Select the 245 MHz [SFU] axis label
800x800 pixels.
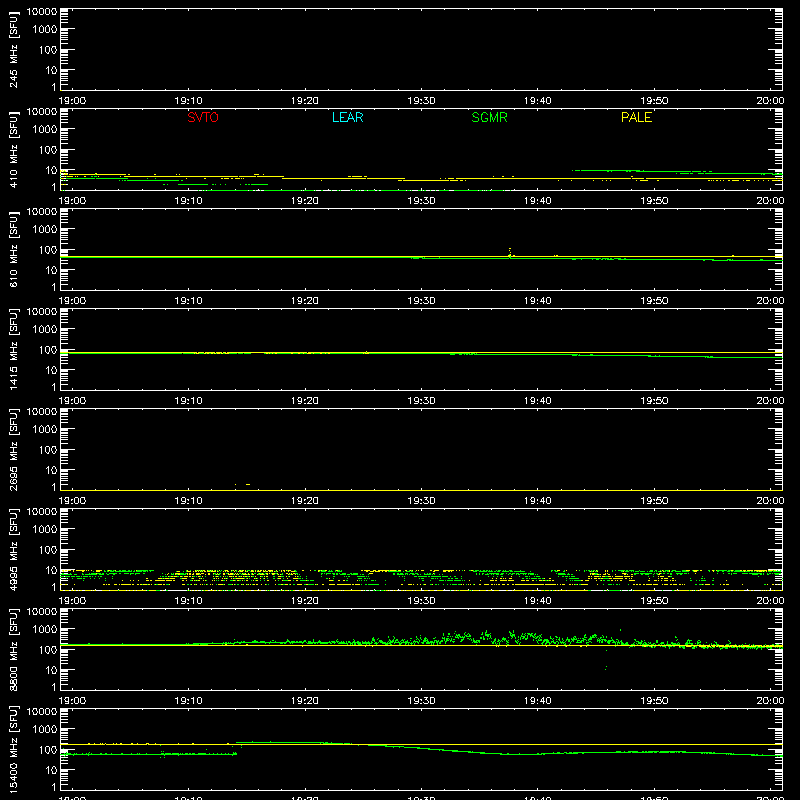[x=13, y=49]
